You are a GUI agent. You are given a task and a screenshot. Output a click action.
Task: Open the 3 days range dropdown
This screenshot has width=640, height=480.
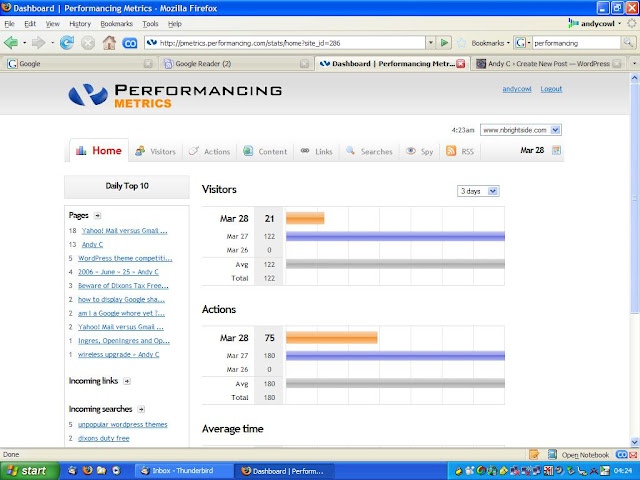coord(478,191)
